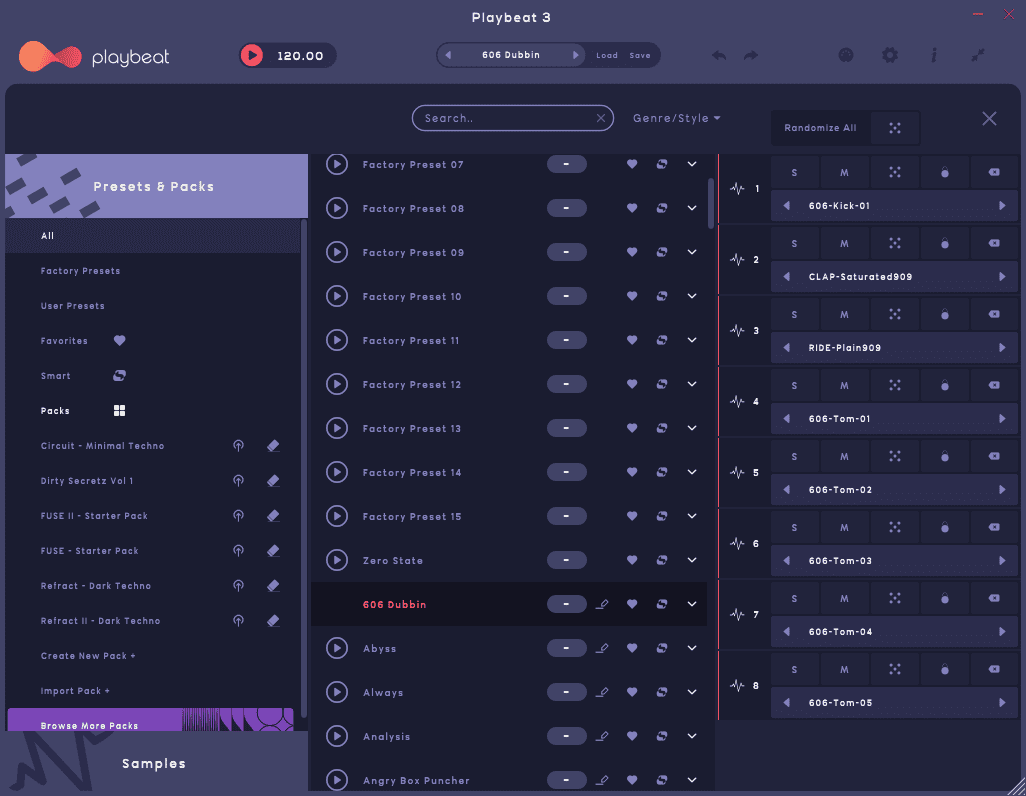This screenshot has width=1026, height=796.
Task: Open Browse More Packs banner
Action: pyautogui.click(x=150, y=719)
